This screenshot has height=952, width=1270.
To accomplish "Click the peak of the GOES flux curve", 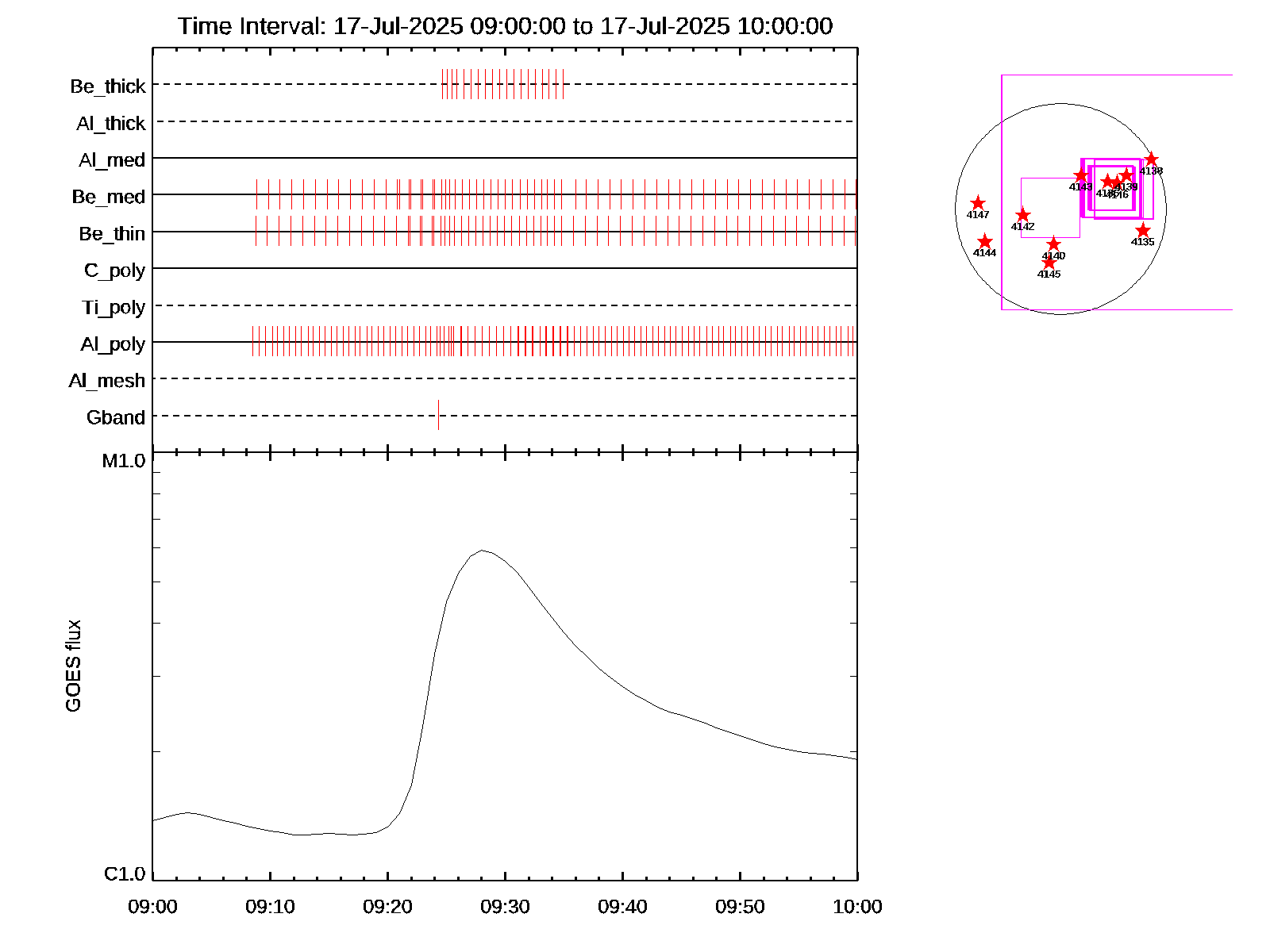I will (482, 551).
